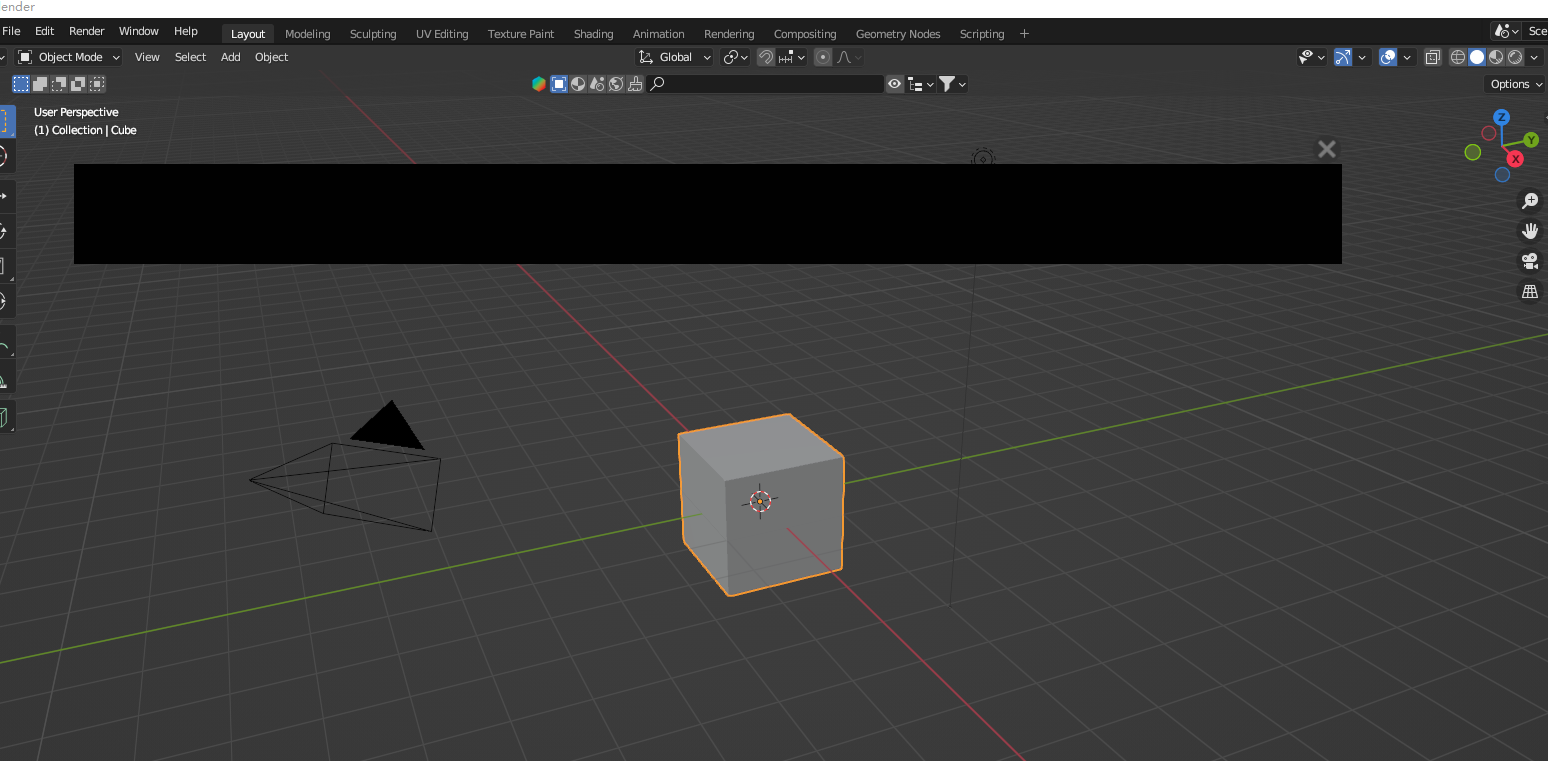Select Solid viewport shading mode

tap(1477, 57)
